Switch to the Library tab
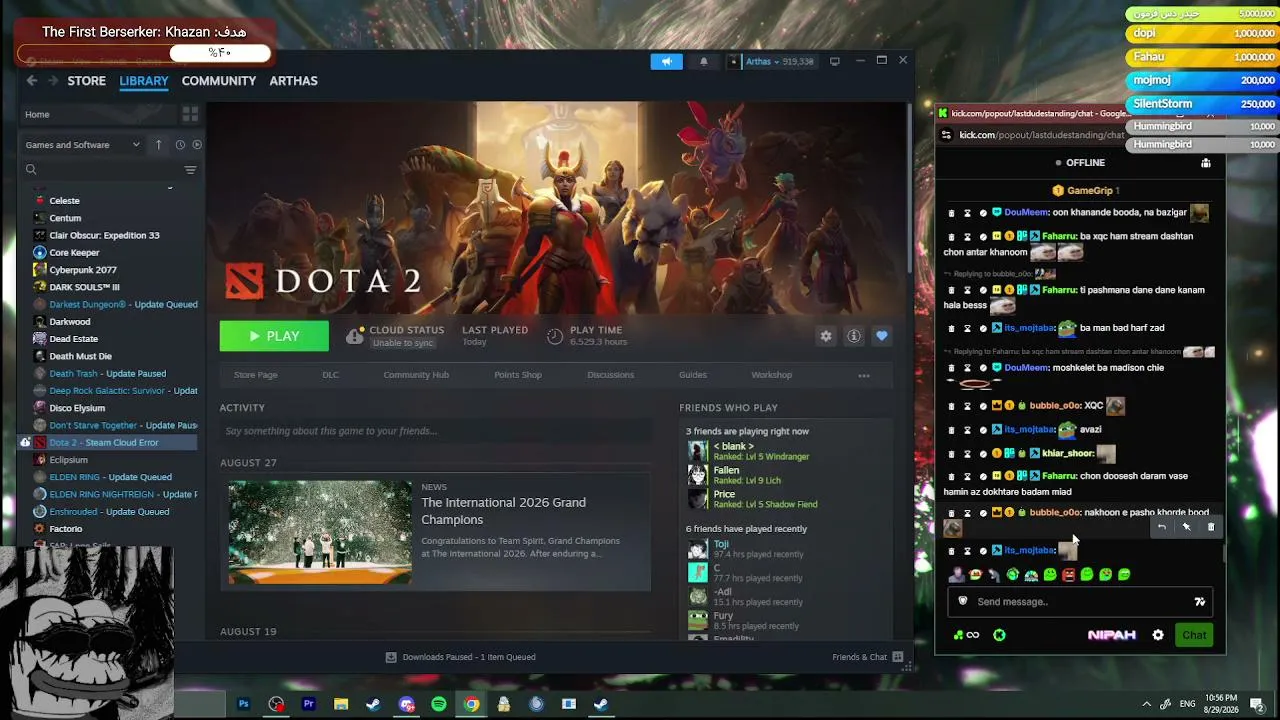 pos(144,81)
